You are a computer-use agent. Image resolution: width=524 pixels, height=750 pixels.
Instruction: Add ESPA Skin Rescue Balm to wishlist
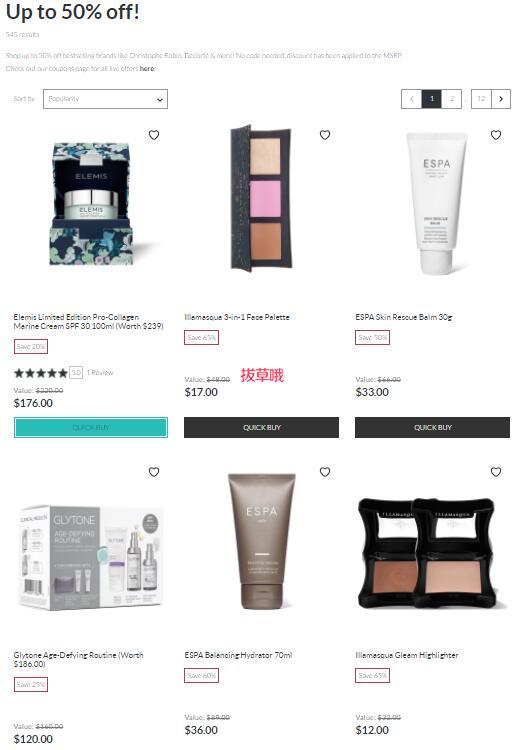496,135
